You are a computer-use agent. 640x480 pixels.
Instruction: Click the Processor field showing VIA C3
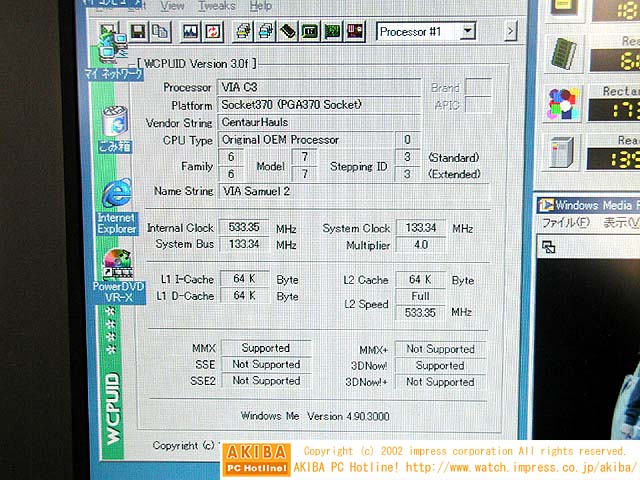[319, 87]
